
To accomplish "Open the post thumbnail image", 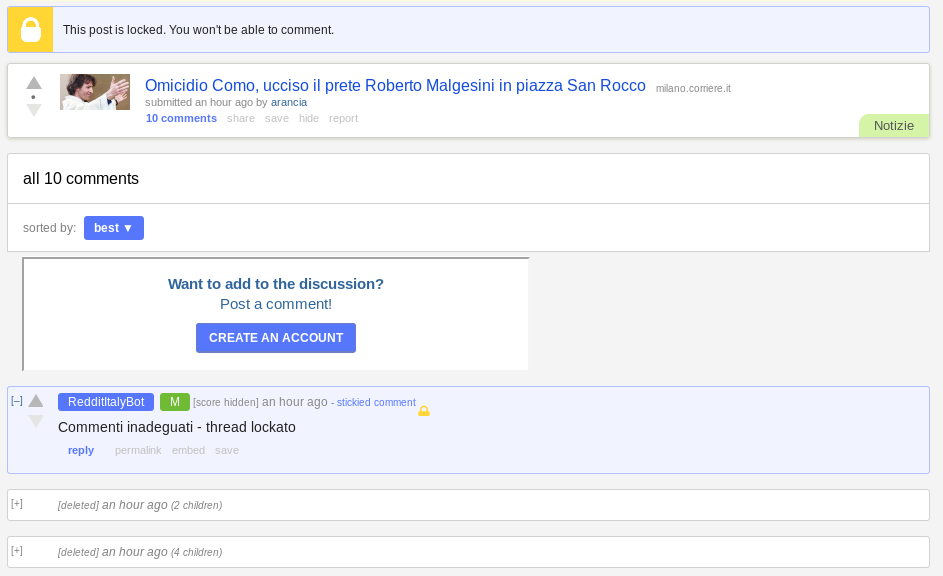I will click(95, 92).
